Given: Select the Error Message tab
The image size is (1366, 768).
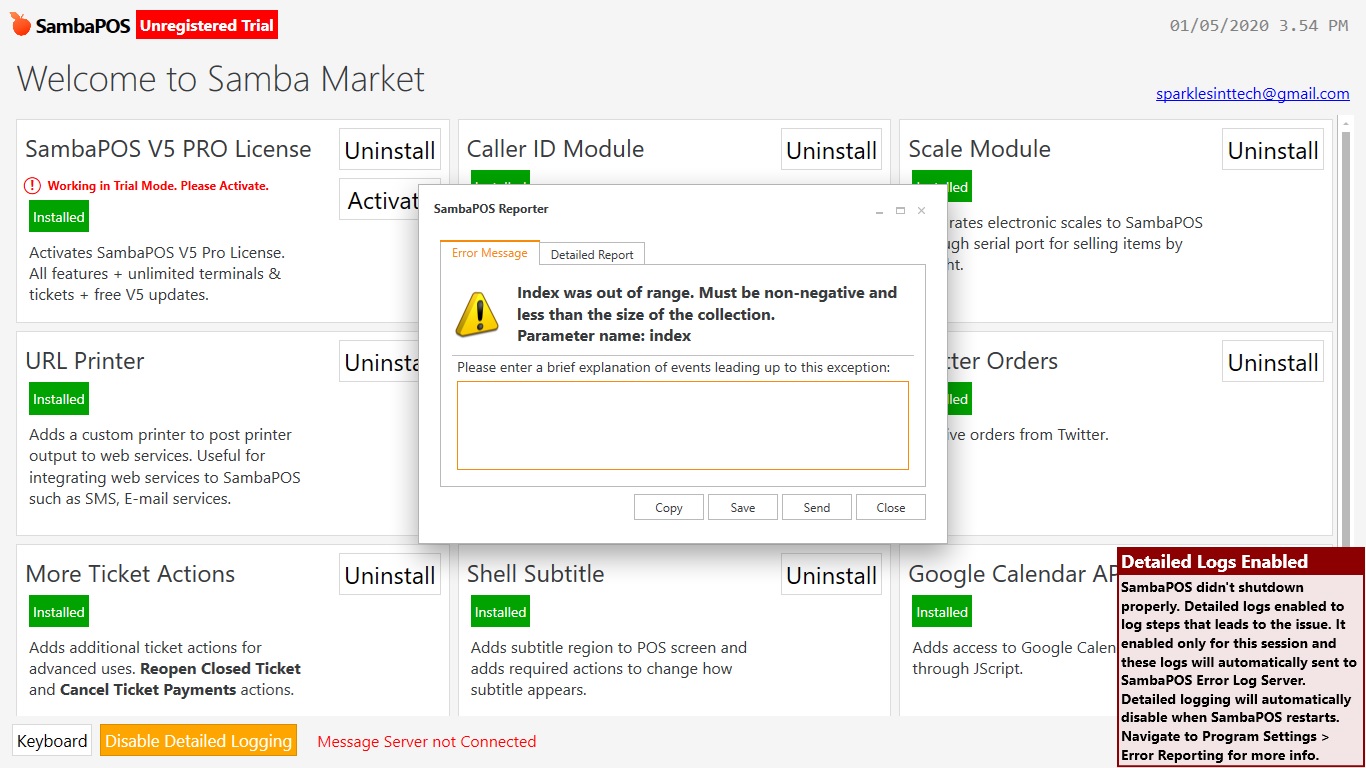Looking at the screenshot, I should (490, 253).
